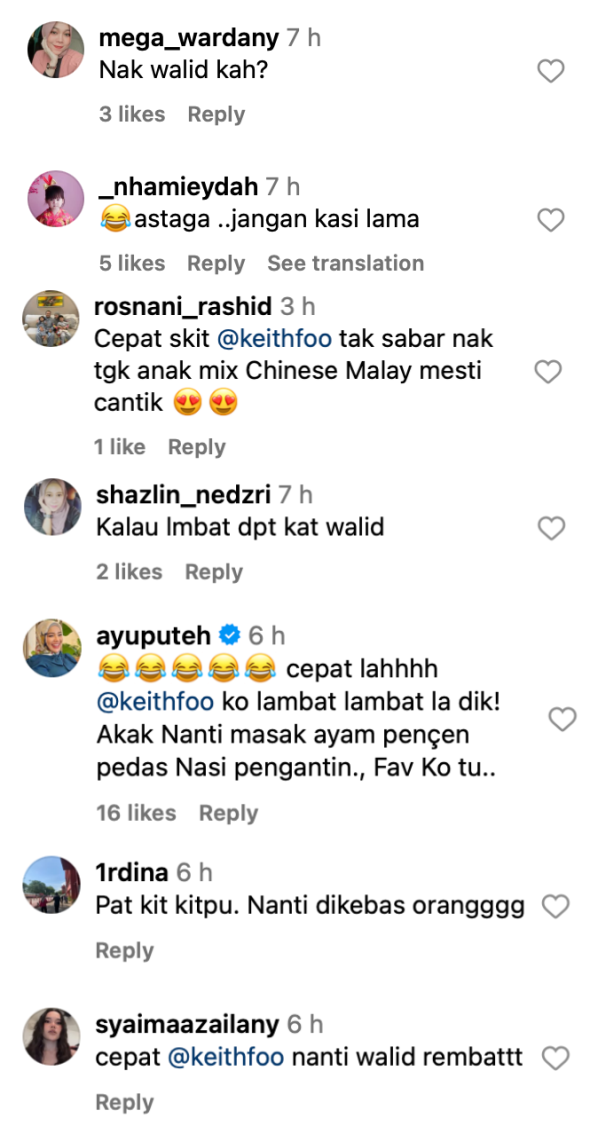Open ayuputeh's verified badge
The width and height of the screenshot is (590, 1126).
tap(229, 636)
